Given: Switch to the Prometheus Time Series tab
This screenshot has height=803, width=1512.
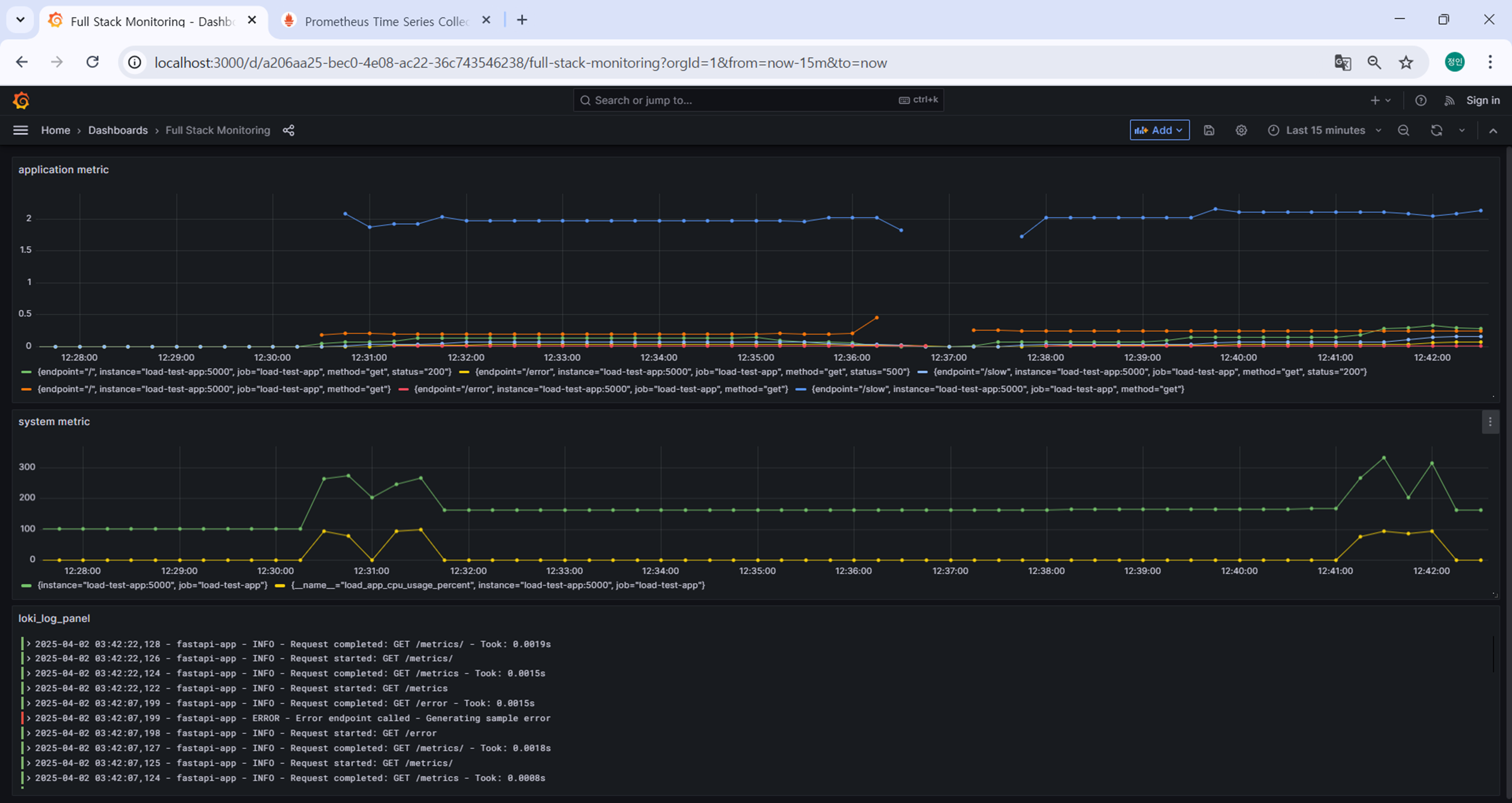Looking at the screenshot, I should pos(386,21).
